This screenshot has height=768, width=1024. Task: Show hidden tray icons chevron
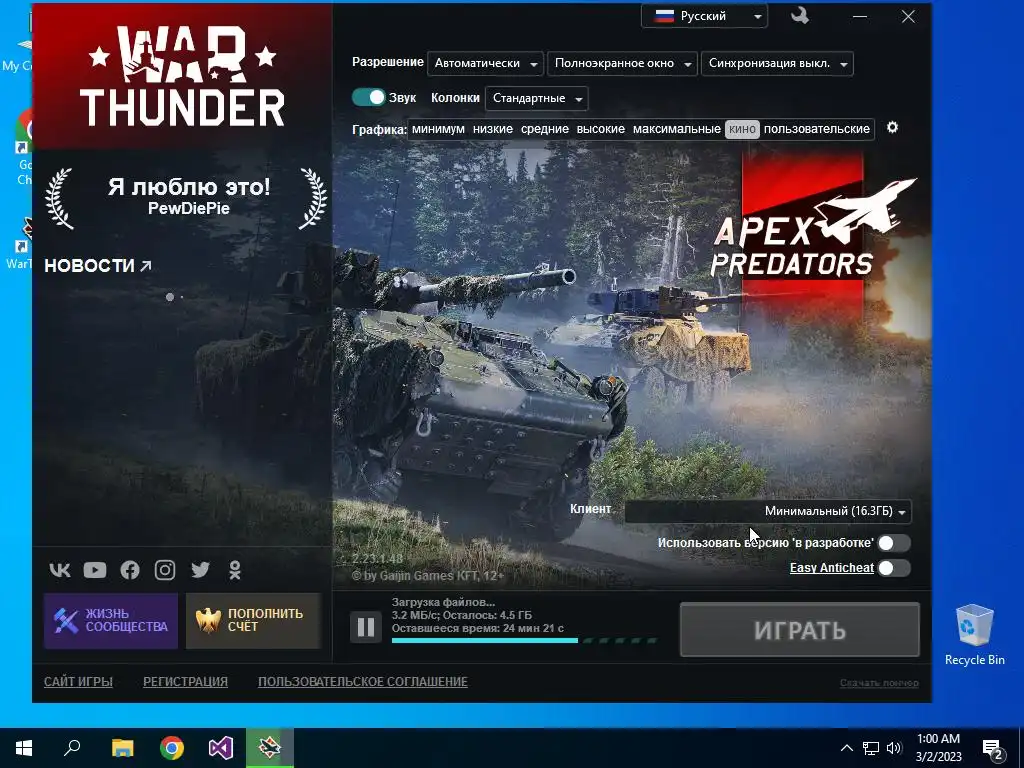coord(846,748)
